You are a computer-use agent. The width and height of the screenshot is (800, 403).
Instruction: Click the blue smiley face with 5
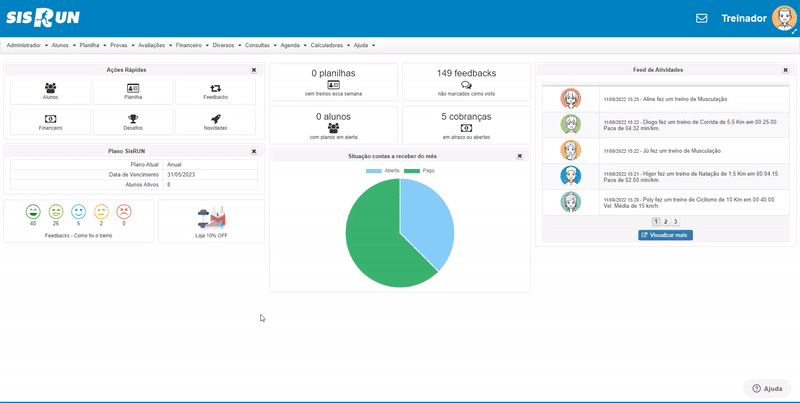point(79,212)
